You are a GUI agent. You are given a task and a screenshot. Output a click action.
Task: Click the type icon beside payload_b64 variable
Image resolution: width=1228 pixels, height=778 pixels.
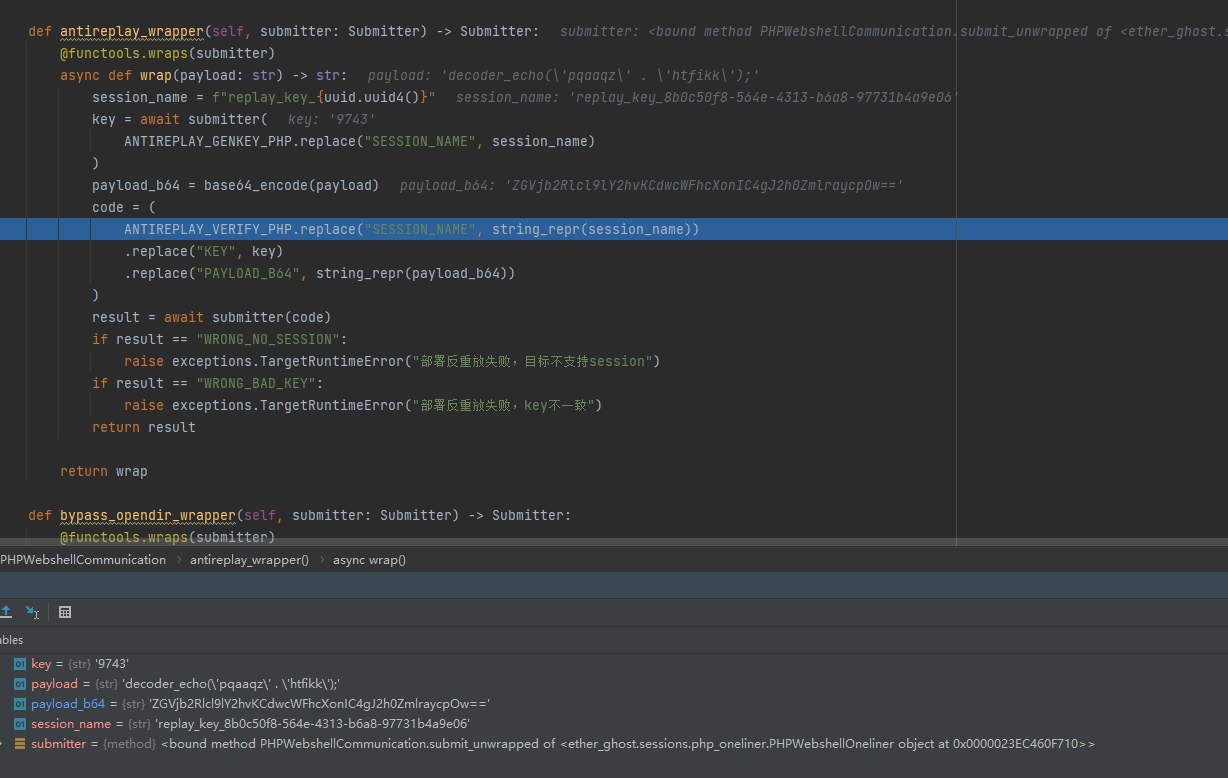20,704
